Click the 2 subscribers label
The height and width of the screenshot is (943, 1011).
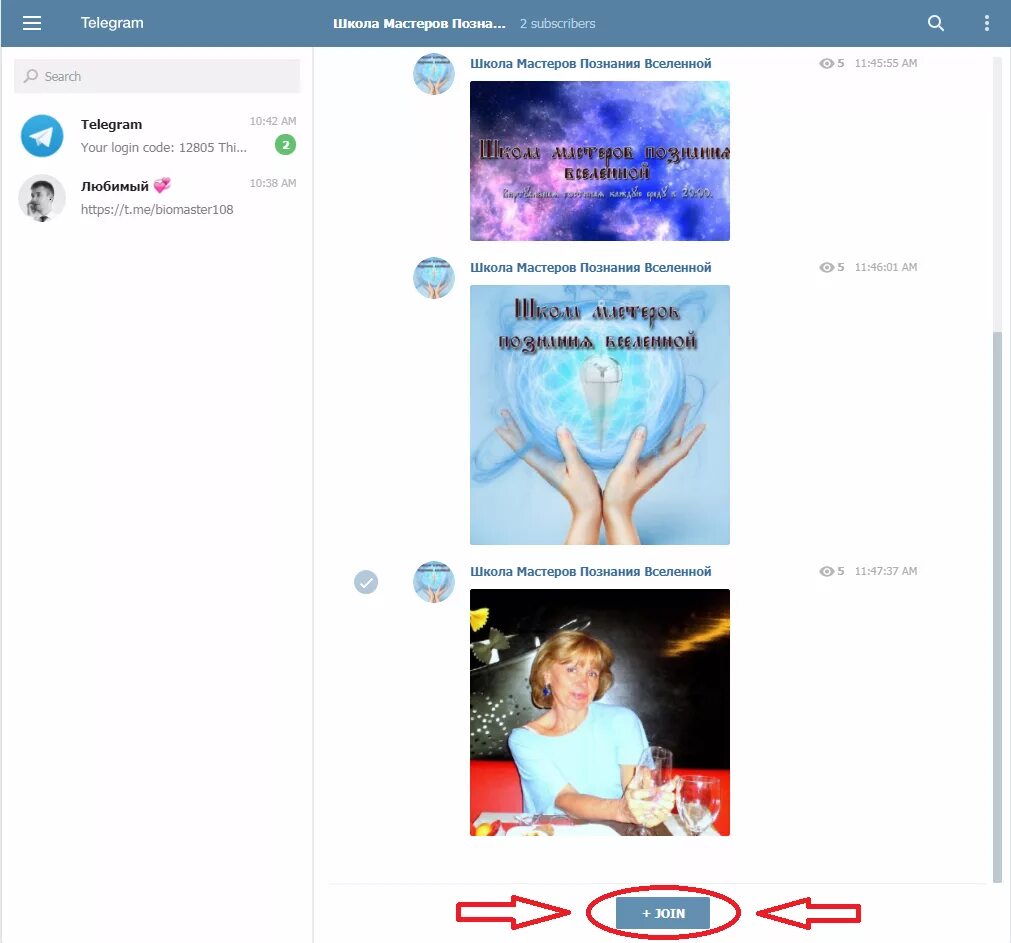pos(558,24)
